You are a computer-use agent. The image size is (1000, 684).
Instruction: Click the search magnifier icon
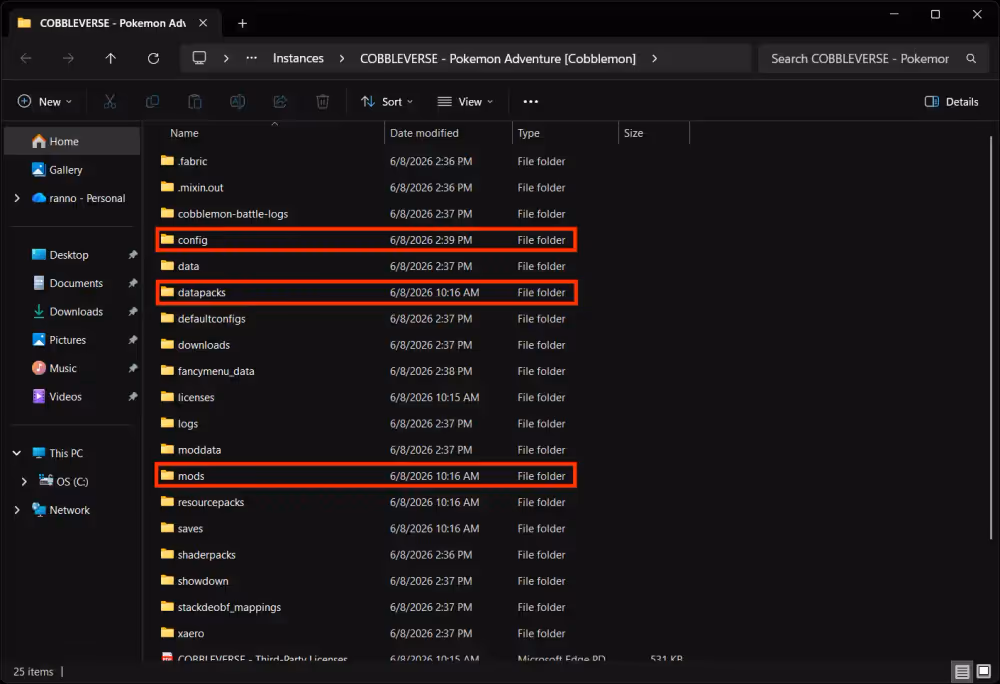[x=971, y=59]
